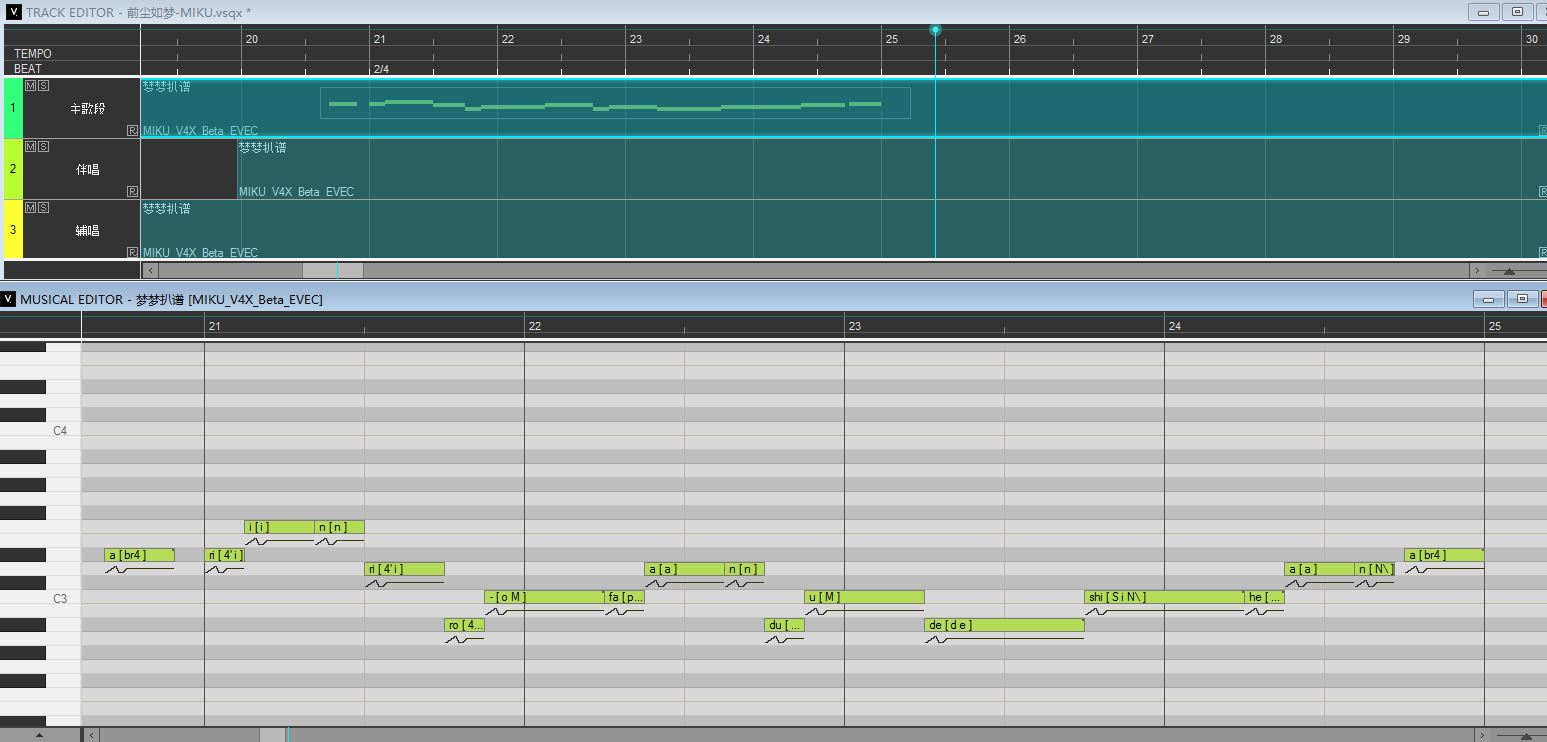Solo track 1 with the S button

tap(43, 86)
